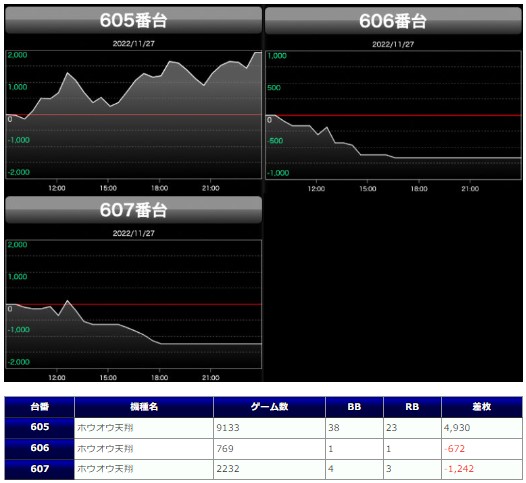Click the 607 machine graph thumbnail

point(134,304)
